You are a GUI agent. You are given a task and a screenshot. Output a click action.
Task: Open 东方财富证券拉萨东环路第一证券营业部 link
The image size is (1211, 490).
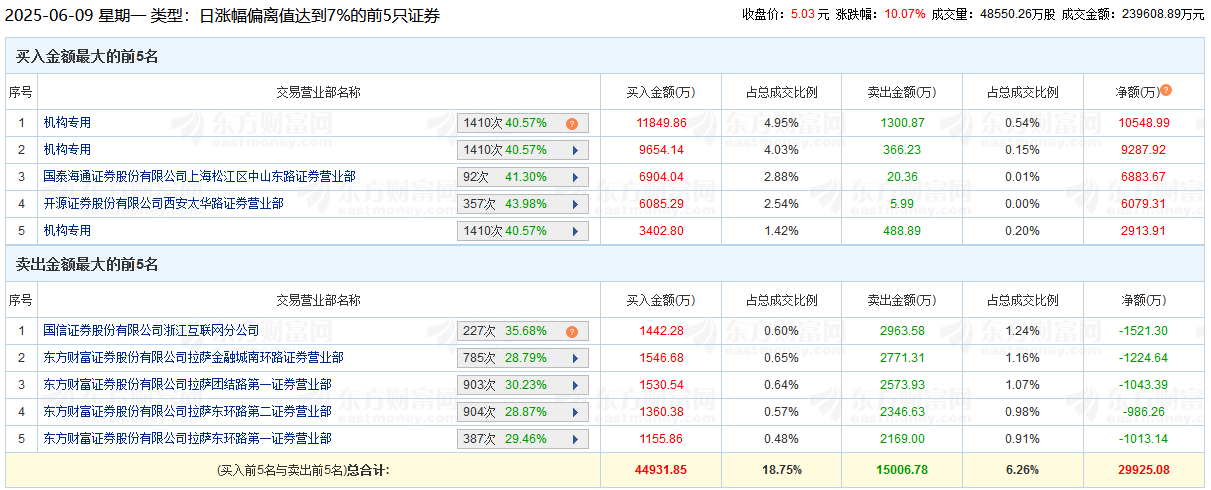(187, 438)
